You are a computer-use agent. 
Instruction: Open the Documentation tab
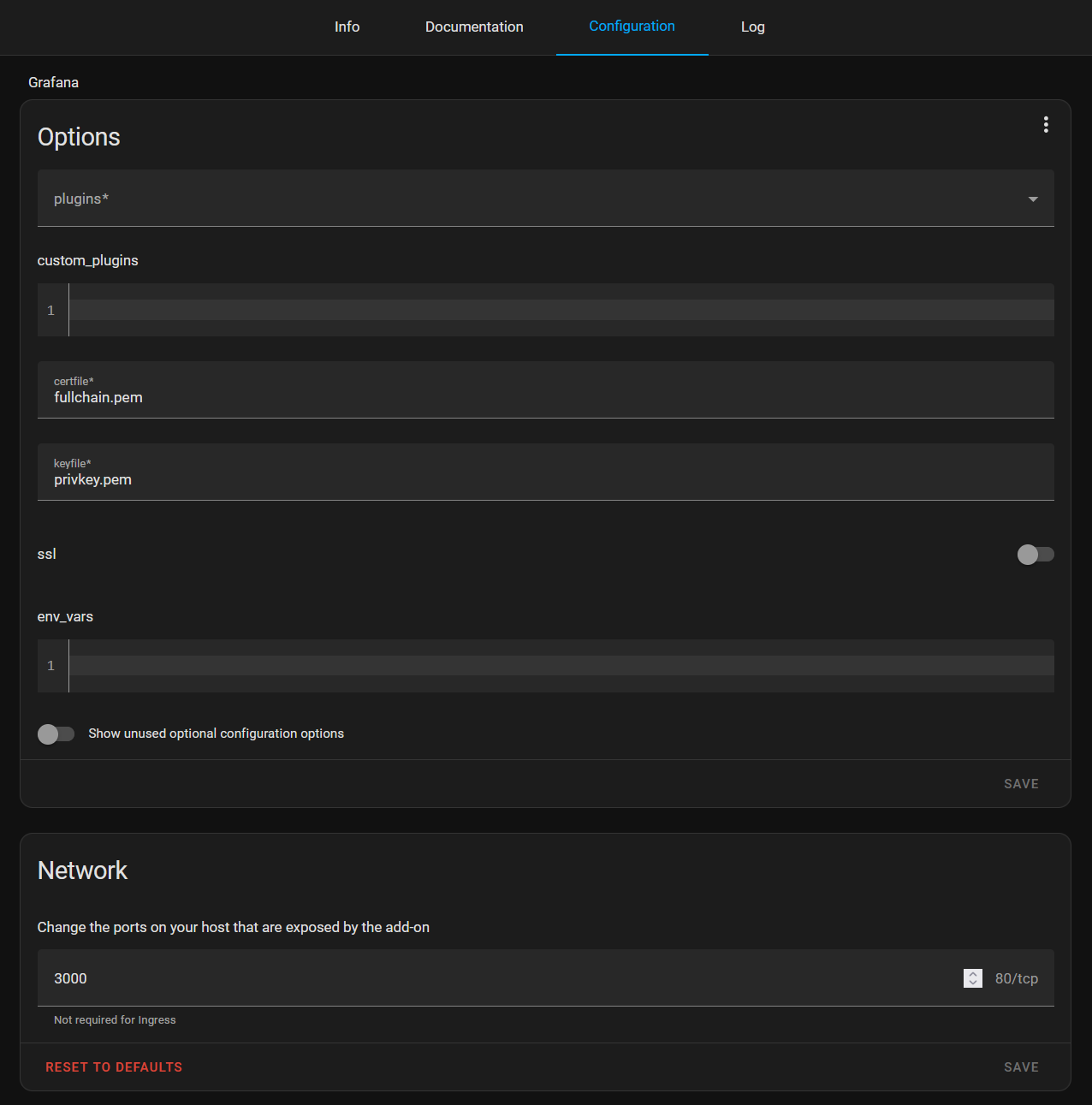[474, 27]
